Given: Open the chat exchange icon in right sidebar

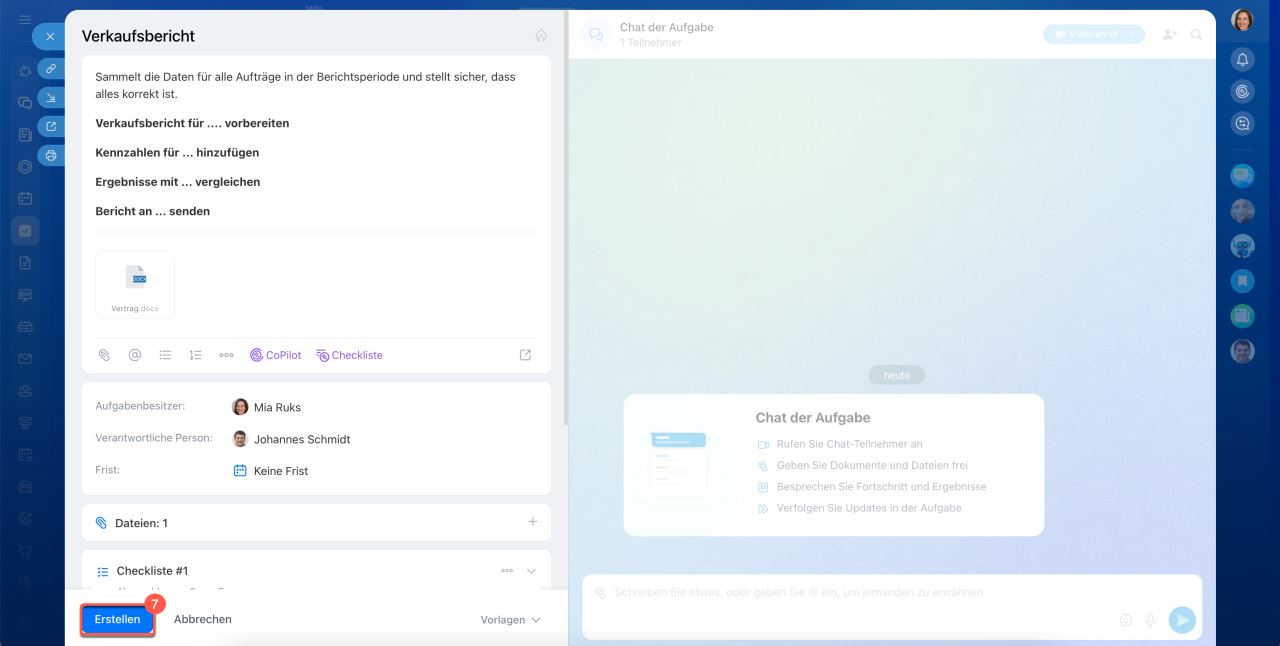Looking at the screenshot, I should coord(1242,123).
